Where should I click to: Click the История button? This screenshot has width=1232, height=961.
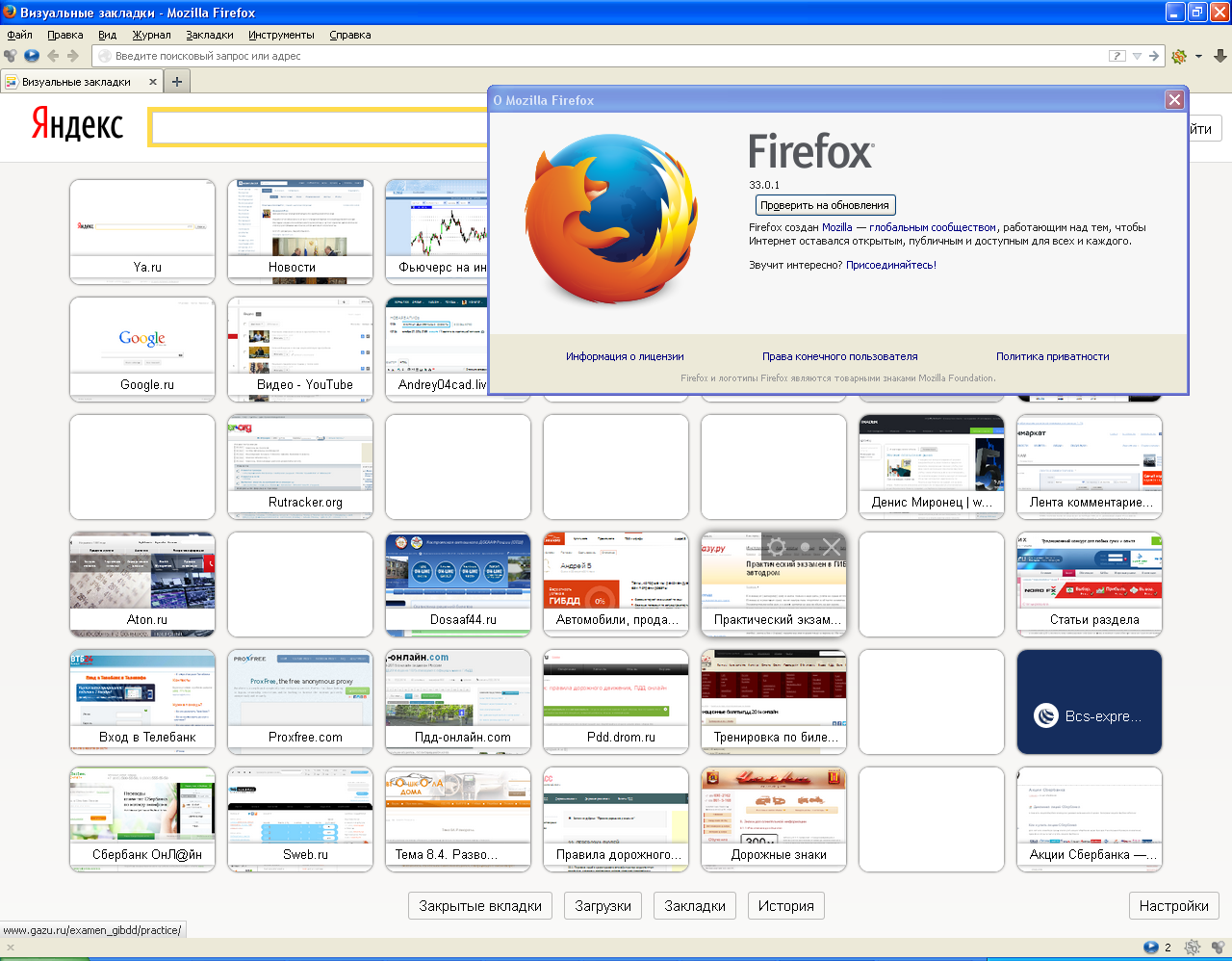coord(786,906)
